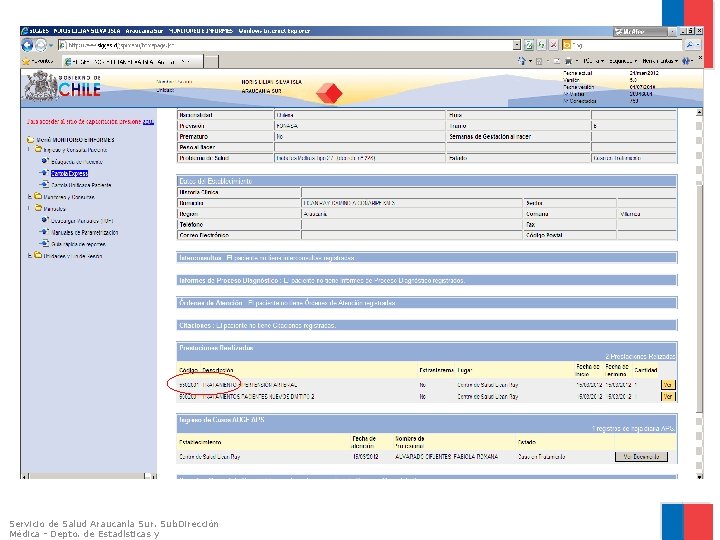
Task: Click the search magnifier icon
Action: [691, 45]
